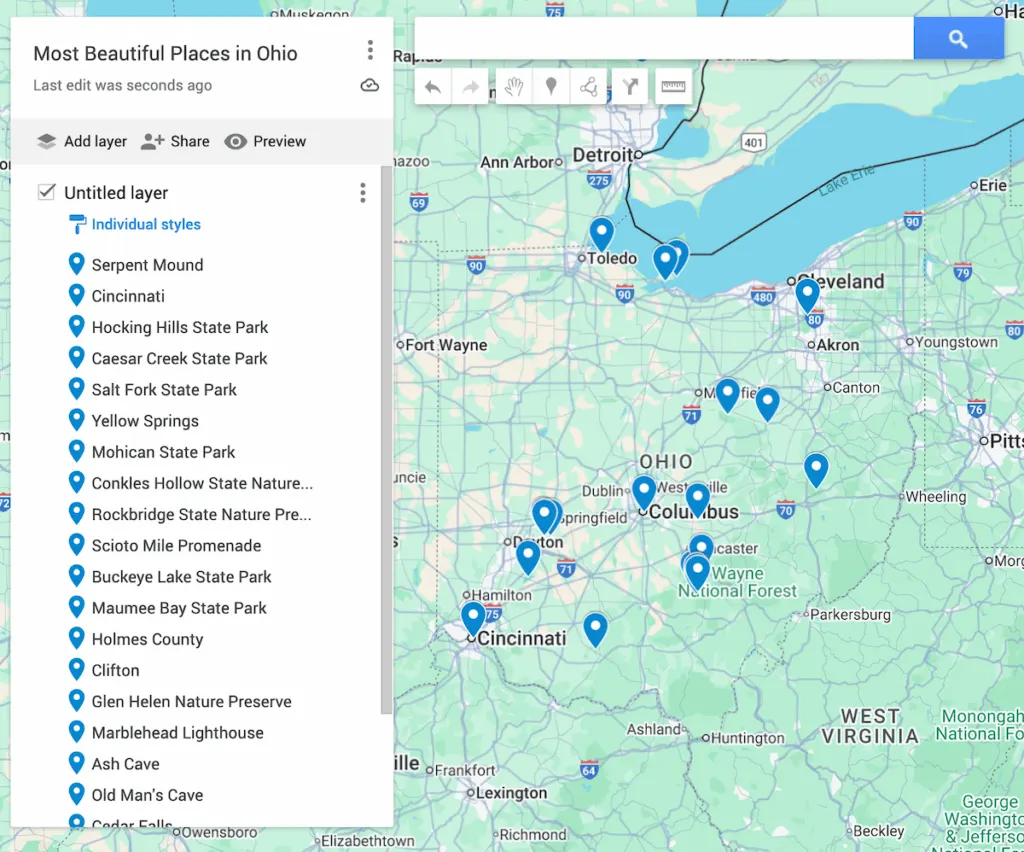Click the map marker north of Toledo

(601, 233)
